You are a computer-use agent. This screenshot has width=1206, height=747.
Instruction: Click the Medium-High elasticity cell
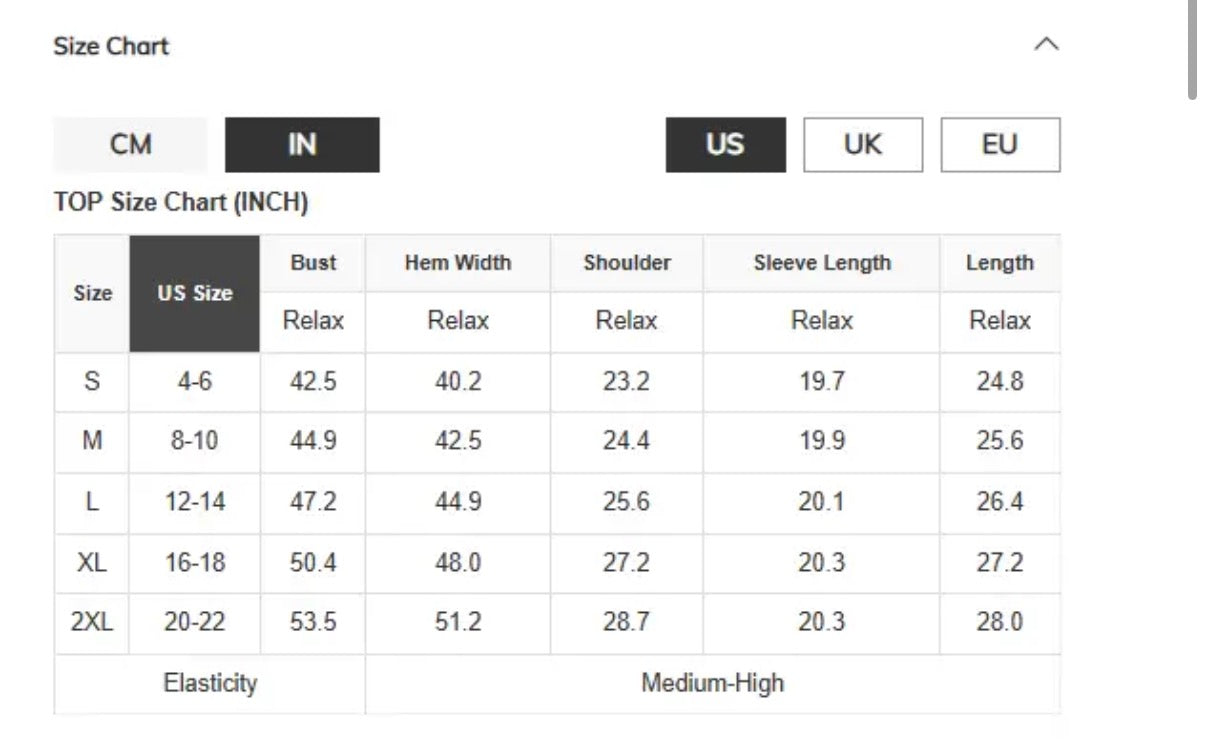[x=712, y=684]
